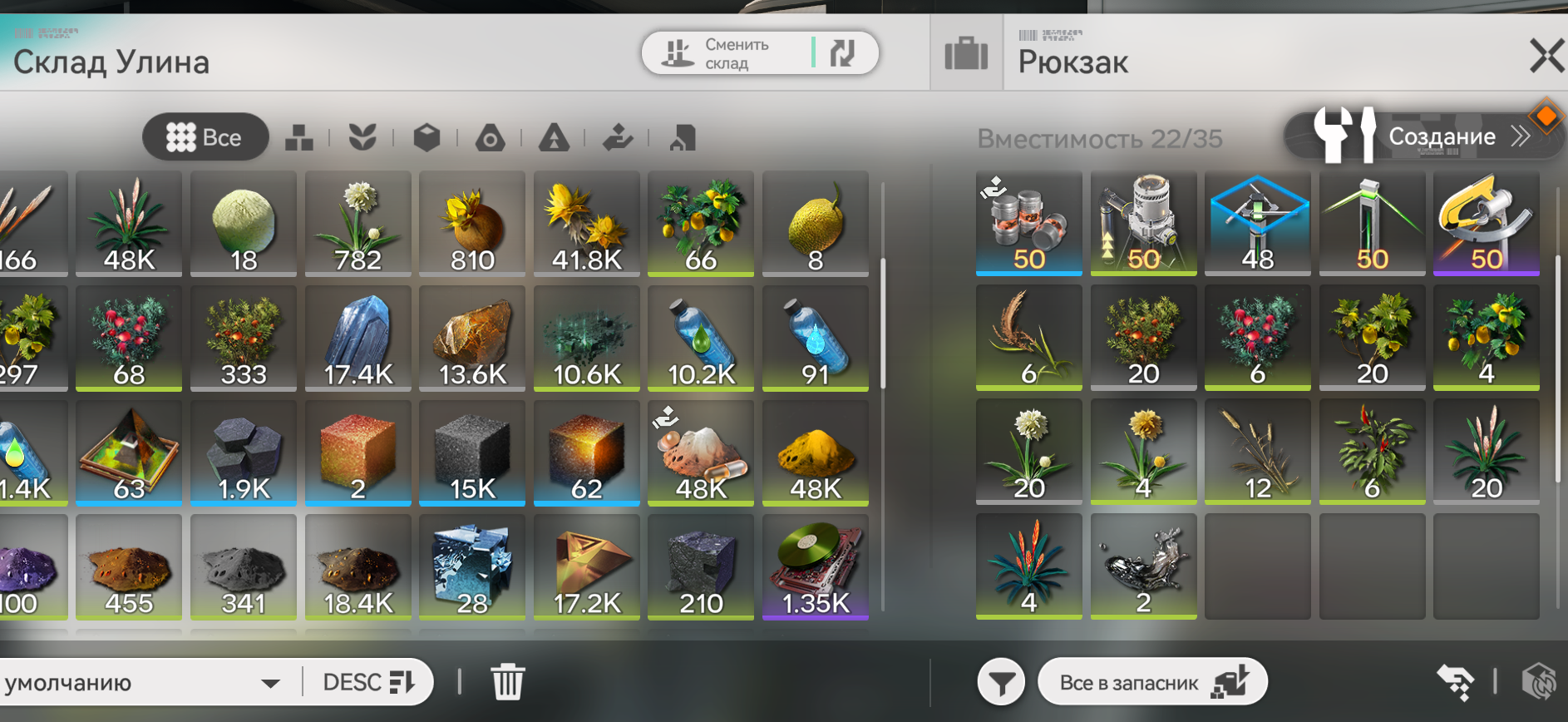
Task: Select the 41.8K yellow flowers item
Action: tap(587, 224)
